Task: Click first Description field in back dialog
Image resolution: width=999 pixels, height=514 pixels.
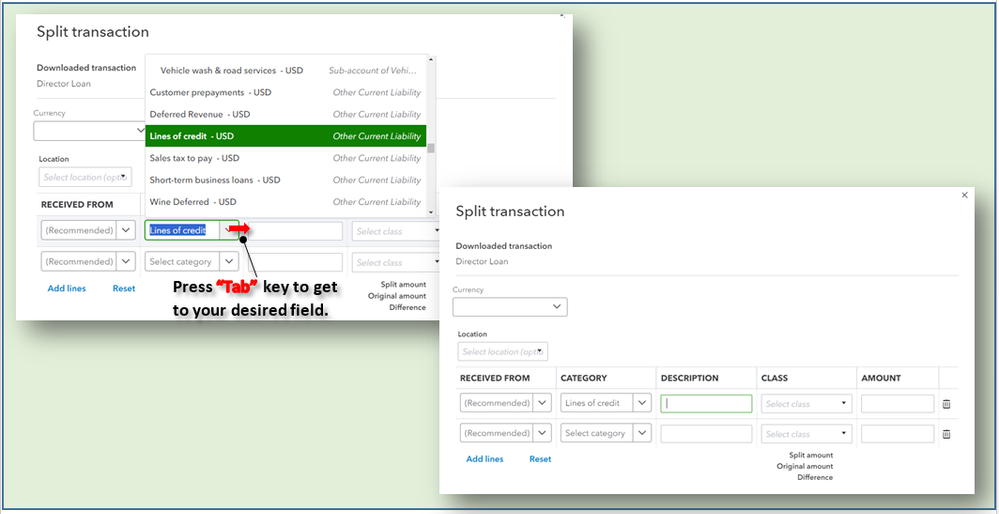Action: [x=295, y=231]
